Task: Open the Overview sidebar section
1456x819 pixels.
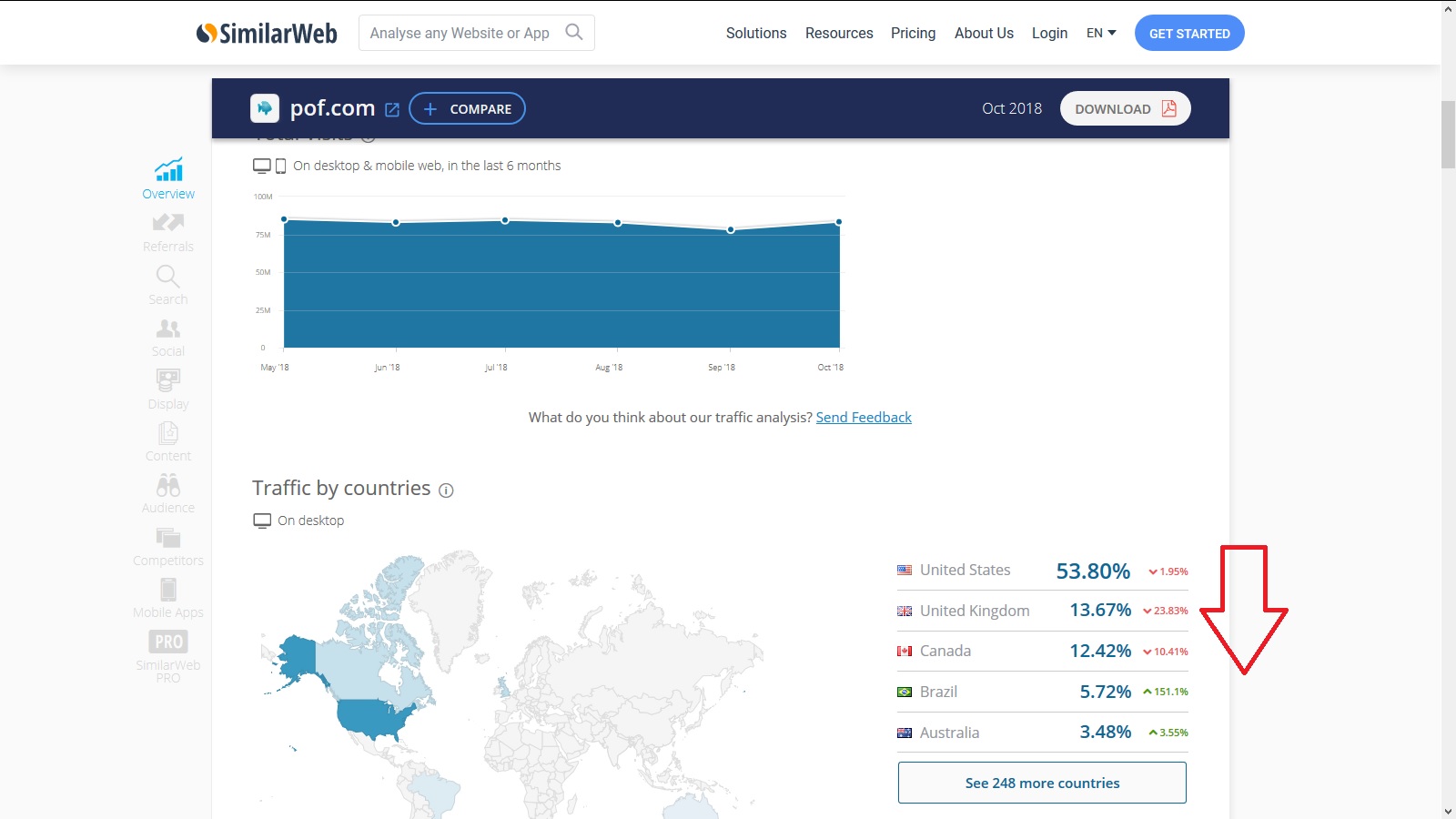Action: pos(168,178)
